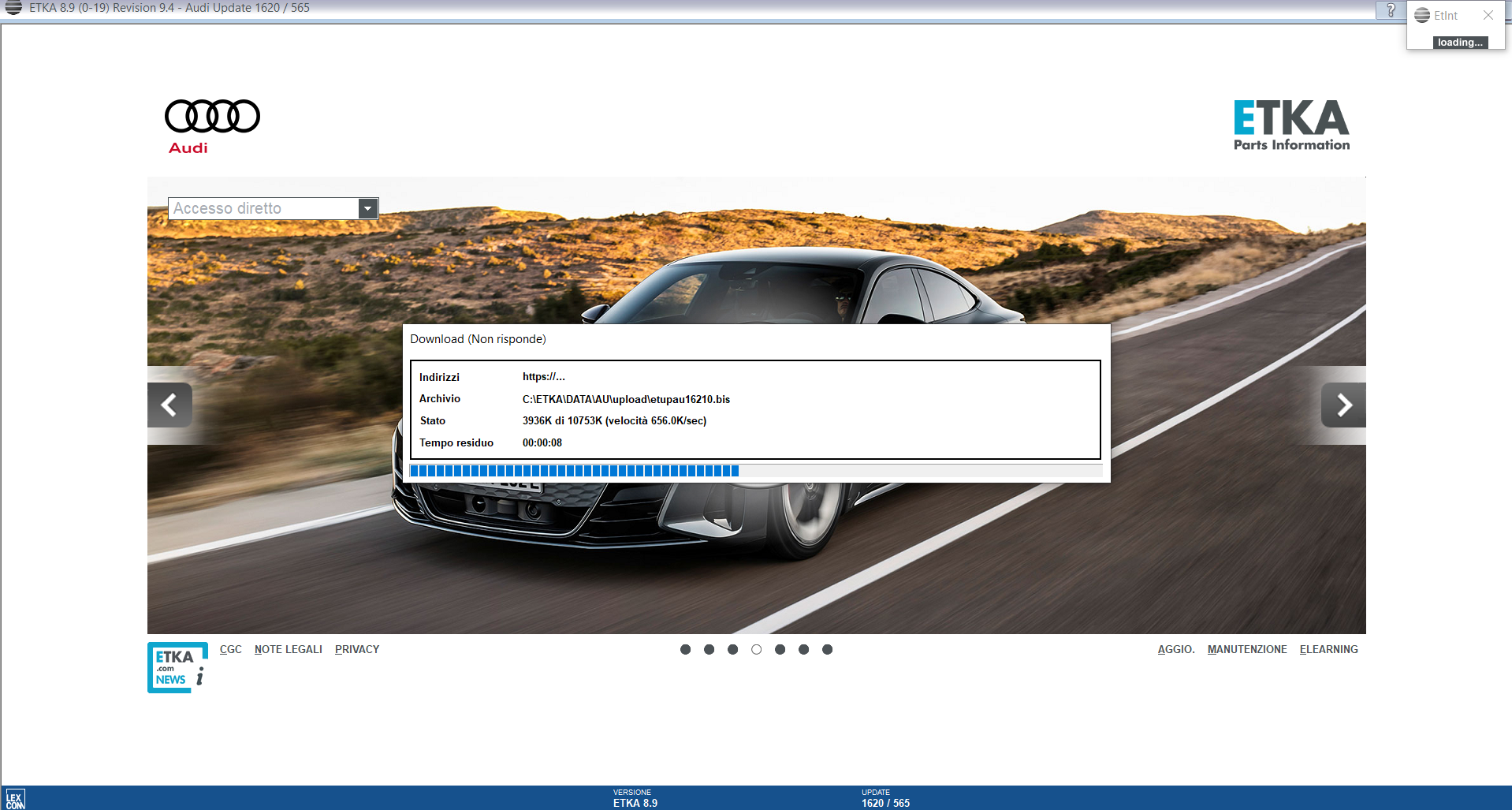Open the MANUTENZIONE link

[1247, 649]
